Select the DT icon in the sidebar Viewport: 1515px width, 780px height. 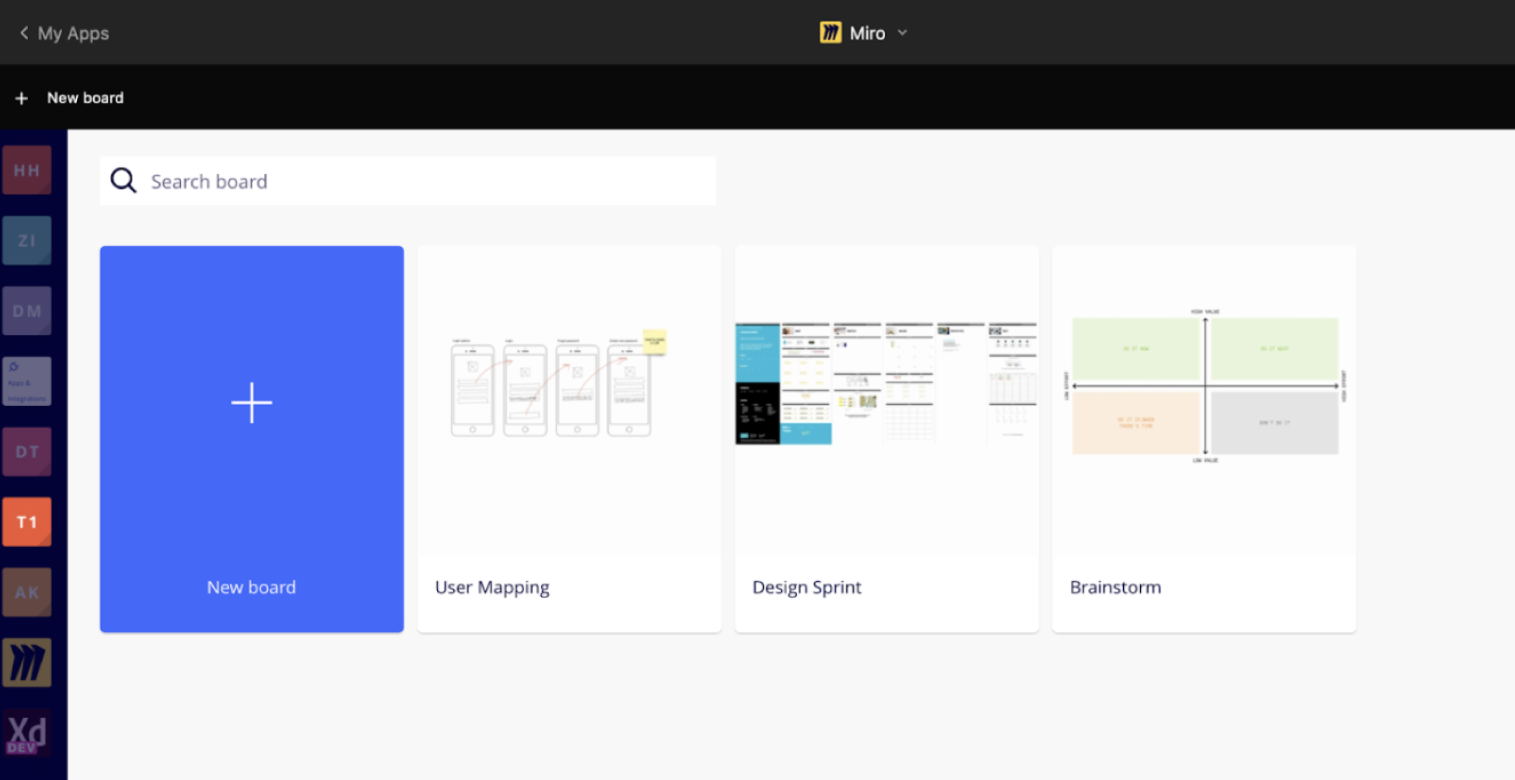[x=26, y=451]
